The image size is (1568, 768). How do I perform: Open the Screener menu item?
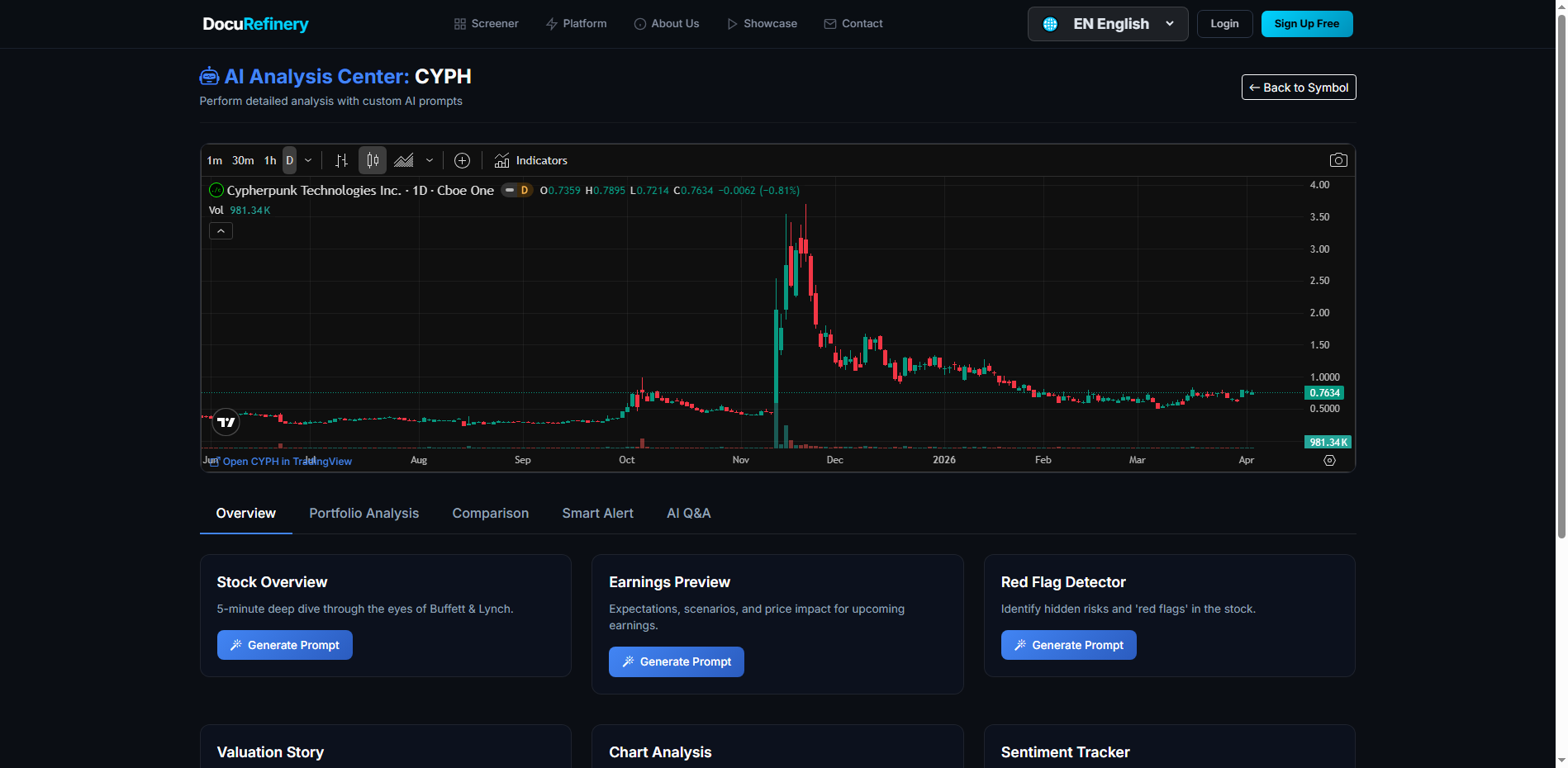coord(486,24)
